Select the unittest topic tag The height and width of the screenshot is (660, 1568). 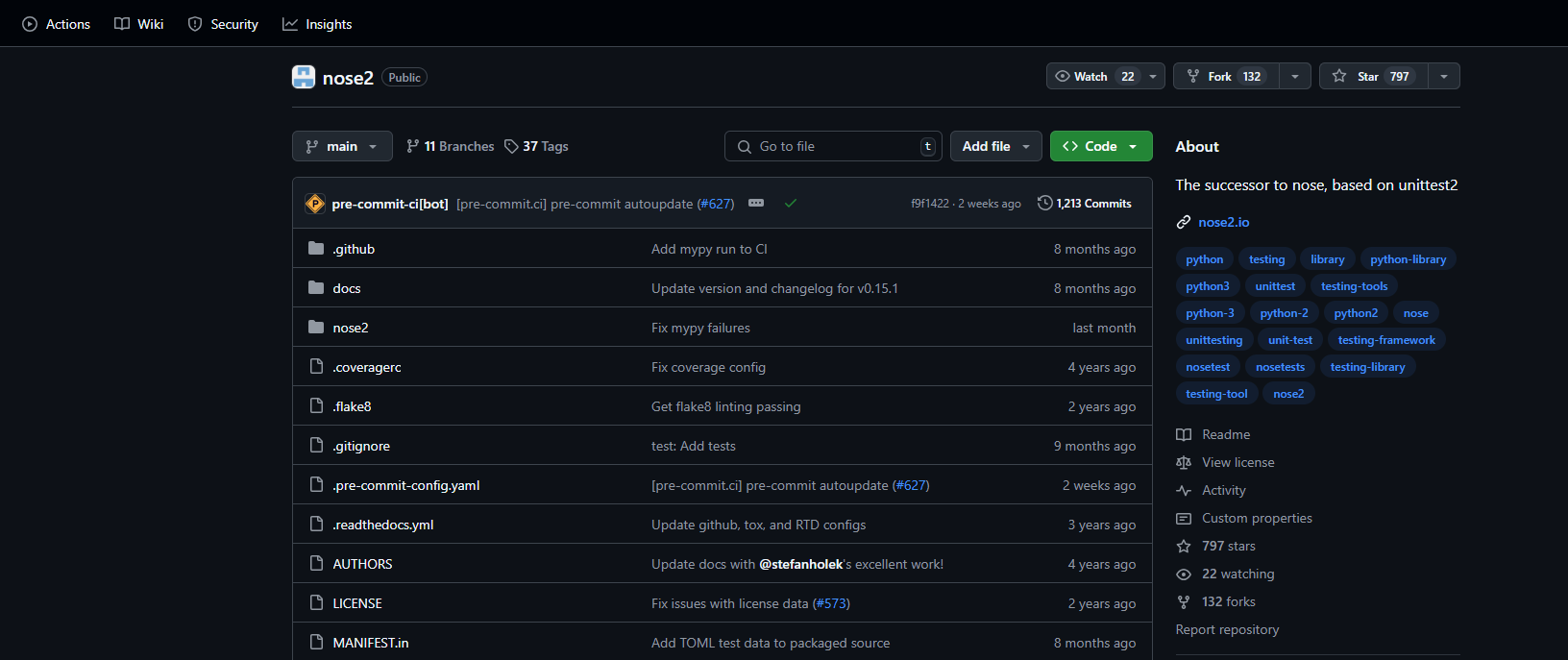pyautogui.click(x=1275, y=286)
